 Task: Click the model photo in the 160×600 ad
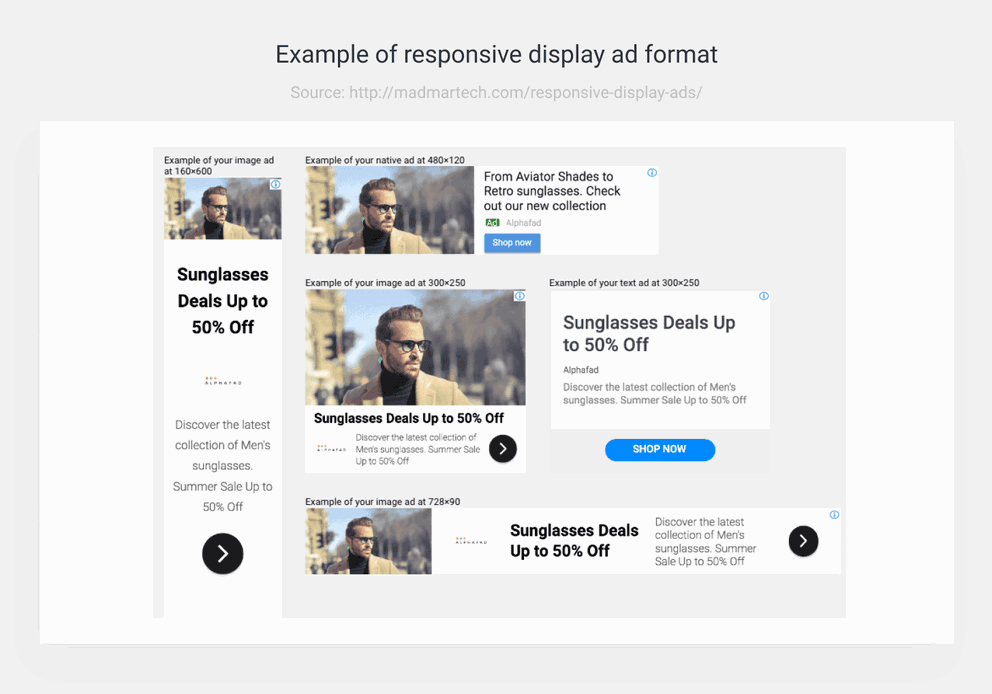click(222, 210)
